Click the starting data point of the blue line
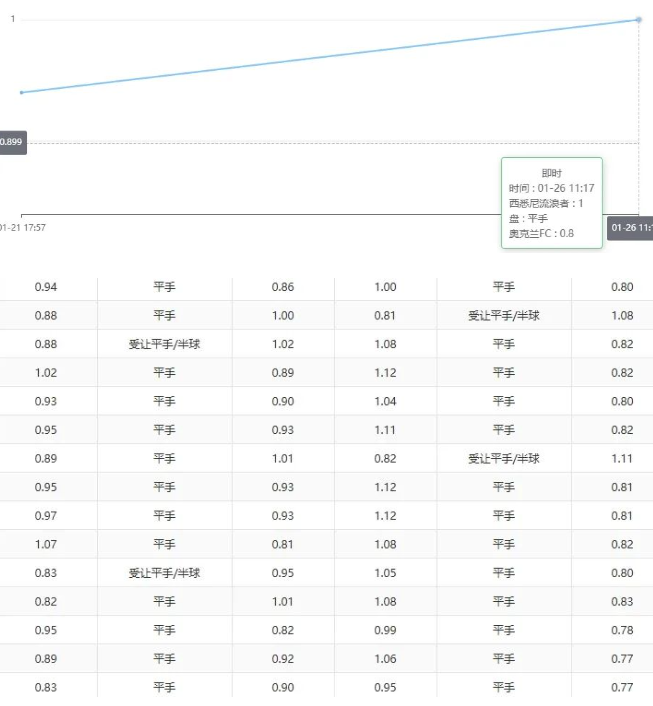Image resolution: width=653 pixels, height=706 pixels. 21,92
